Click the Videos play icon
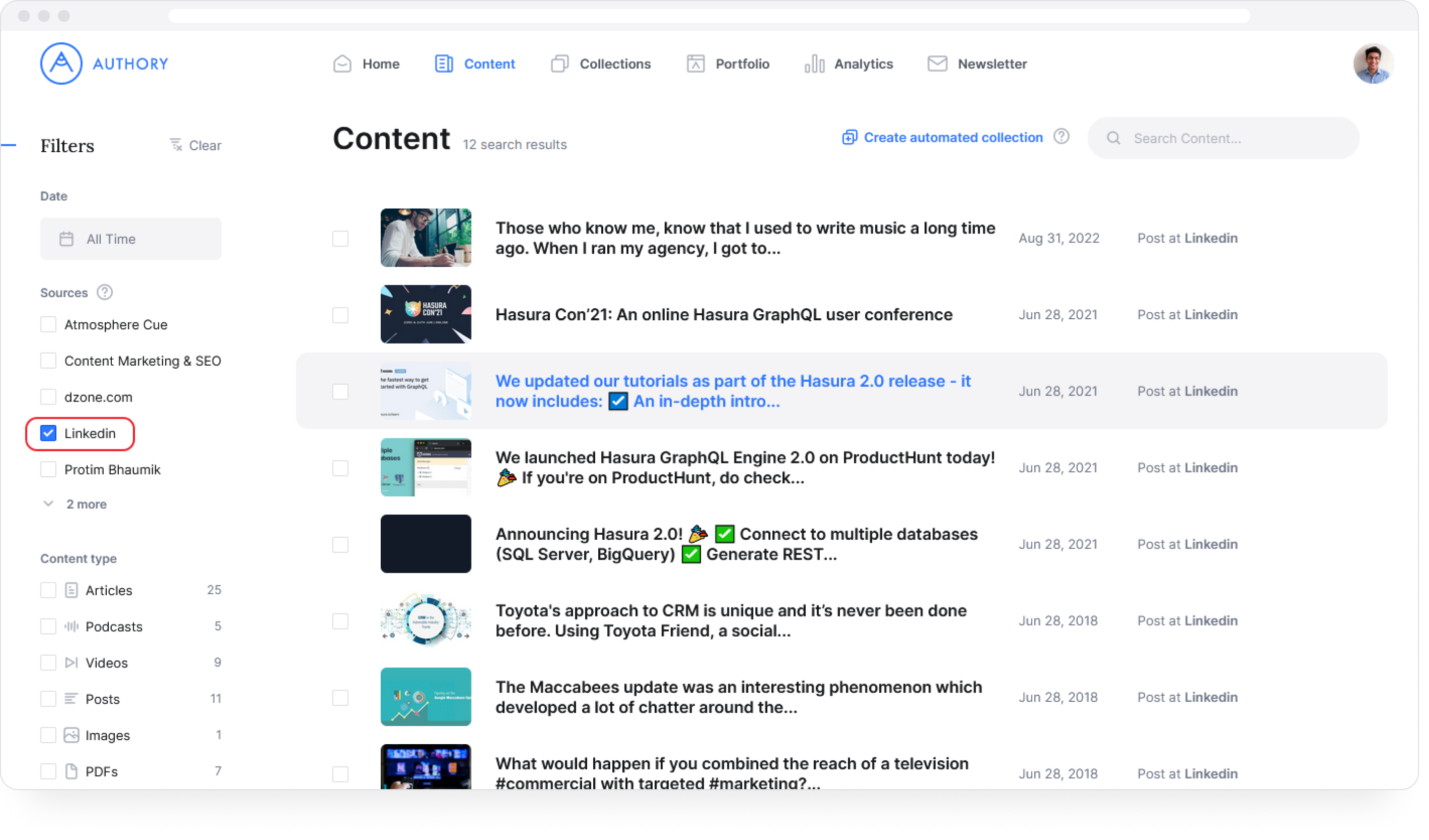This screenshot has width=1429, height=840. coord(71,663)
